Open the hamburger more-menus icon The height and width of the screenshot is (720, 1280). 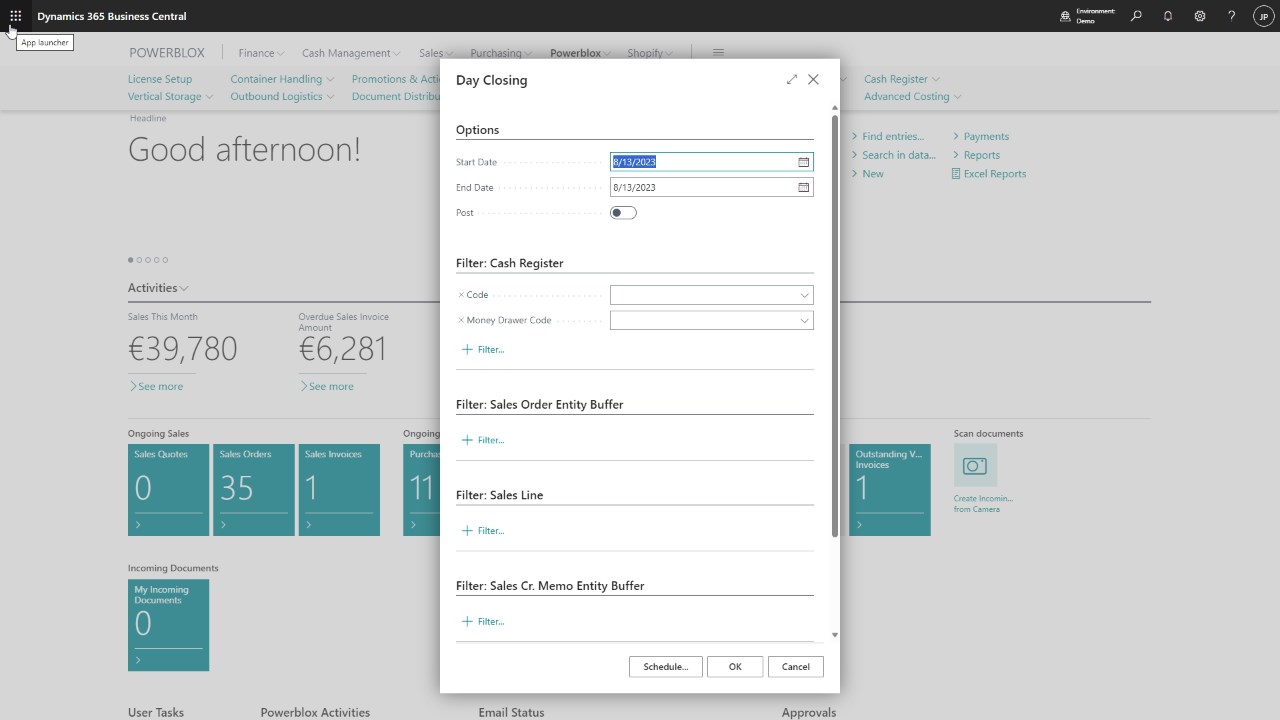[718, 53]
